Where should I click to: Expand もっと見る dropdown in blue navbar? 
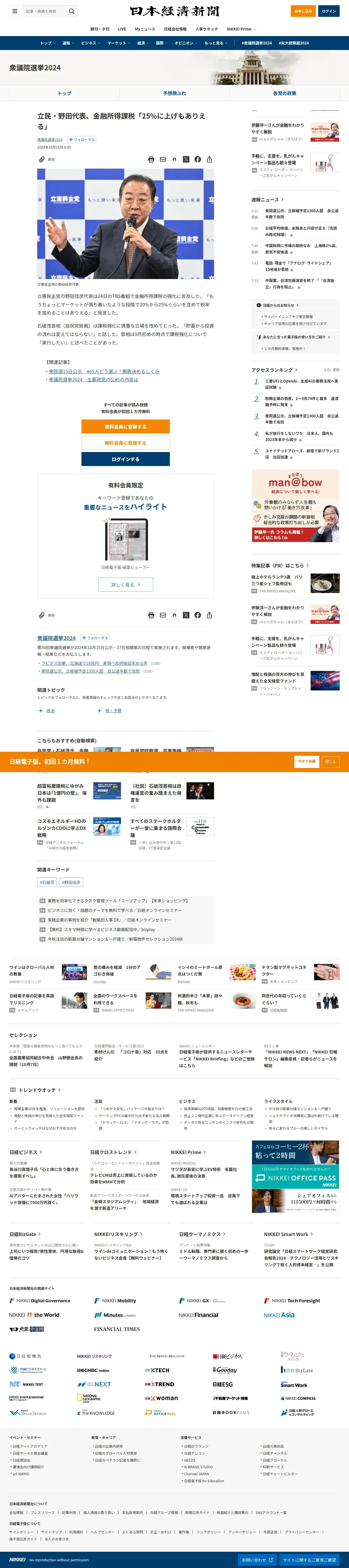pyautogui.click(x=216, y=43)
